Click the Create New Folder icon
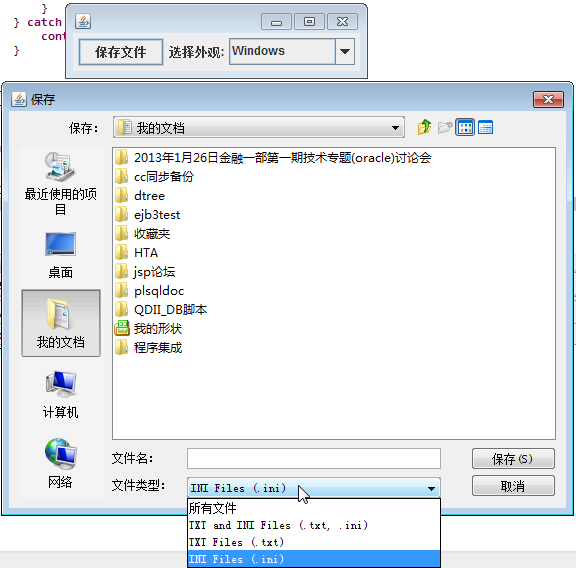The height and width of the screenshot is (568, 576). point(445,127)
